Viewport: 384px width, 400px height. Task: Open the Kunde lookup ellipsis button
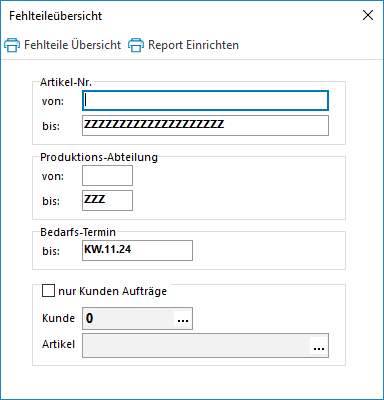pos(183,319)
